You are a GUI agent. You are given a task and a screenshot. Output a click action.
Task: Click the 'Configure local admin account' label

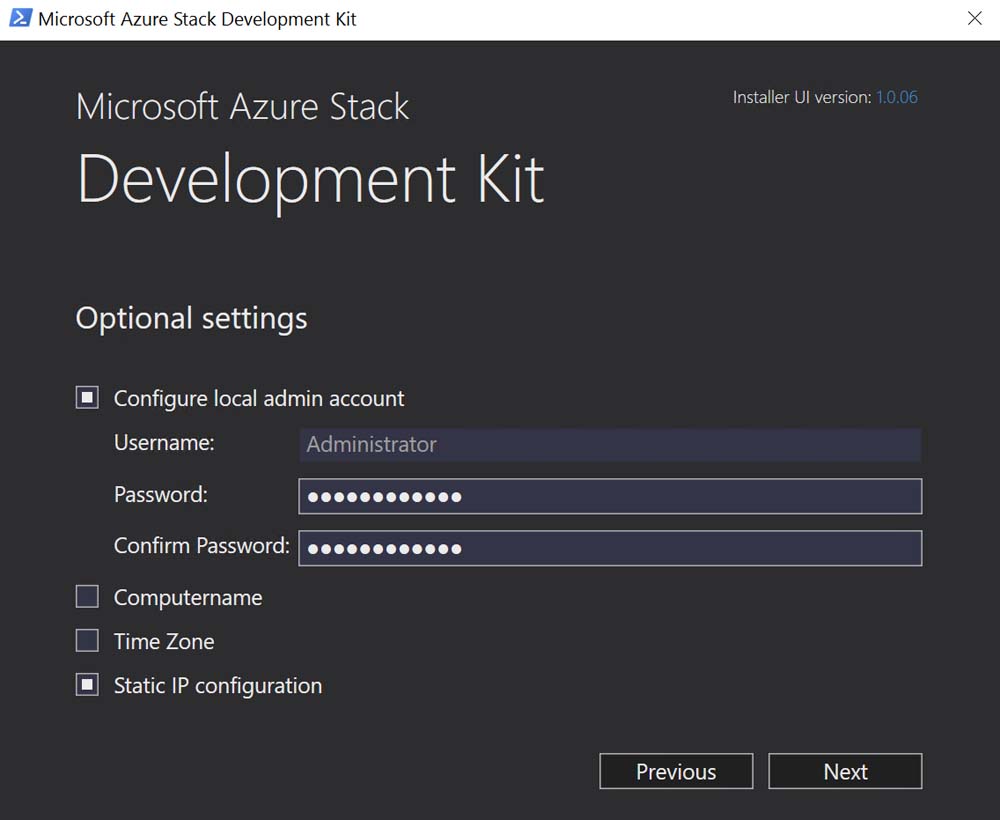pyautogui.click(x=259, y=398)
